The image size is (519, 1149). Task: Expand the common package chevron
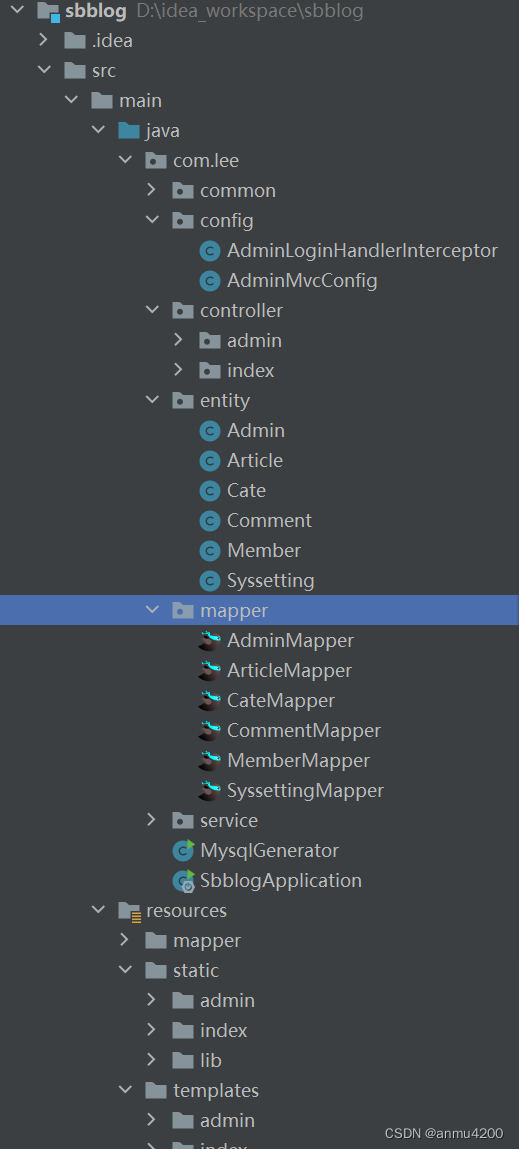(152, 191)
